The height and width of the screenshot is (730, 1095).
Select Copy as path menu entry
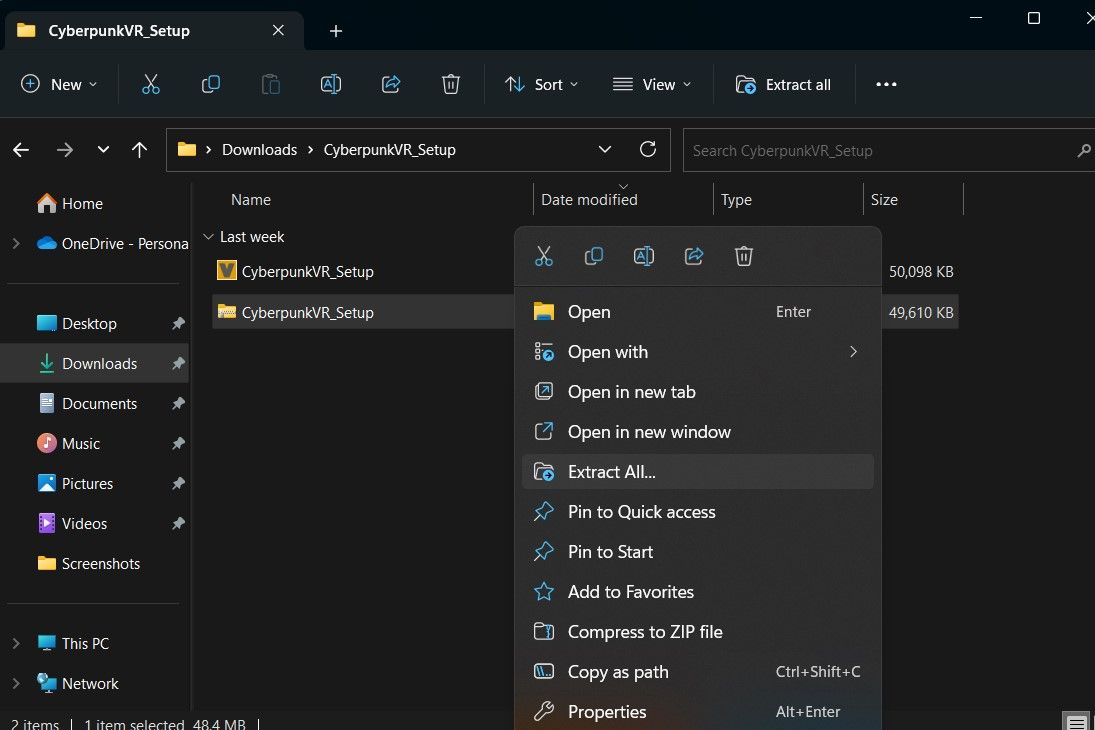point(617,672)
